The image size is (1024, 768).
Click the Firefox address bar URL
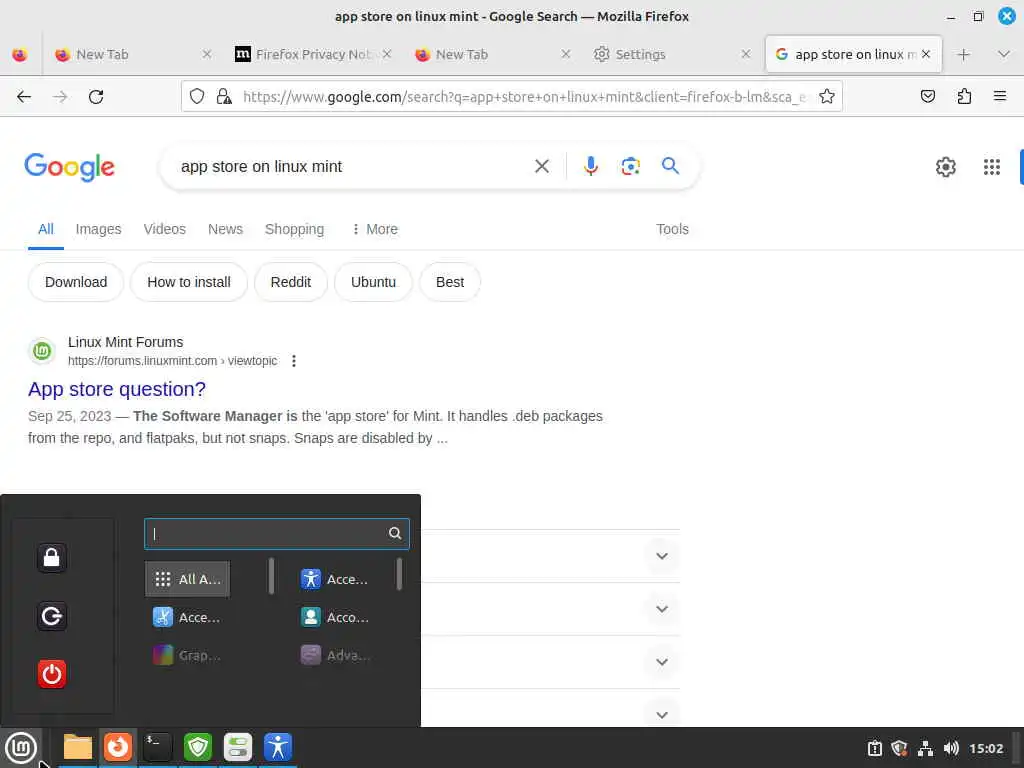pyautogui.click(x=525, y=97)
